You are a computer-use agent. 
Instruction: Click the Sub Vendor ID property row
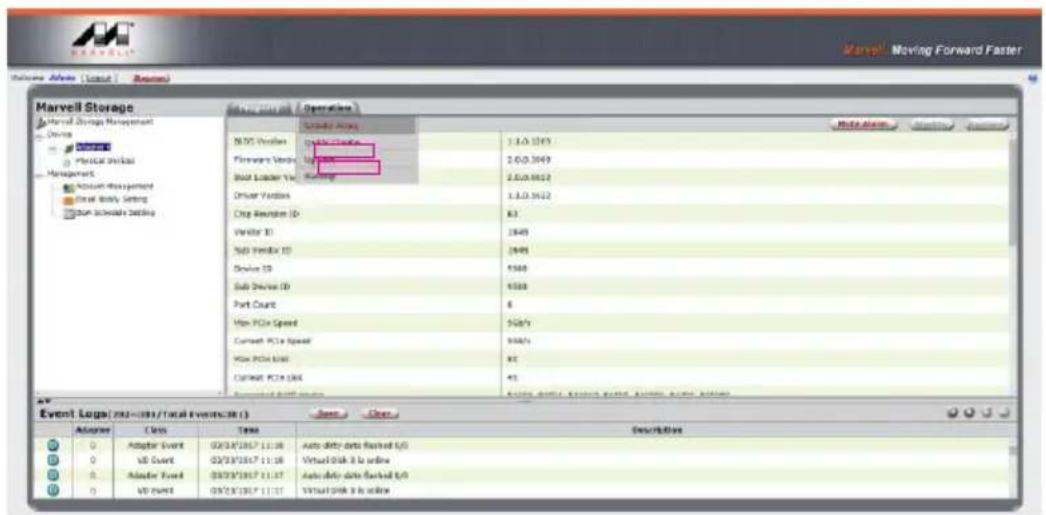pyautogui.click(x=619, y=250)
